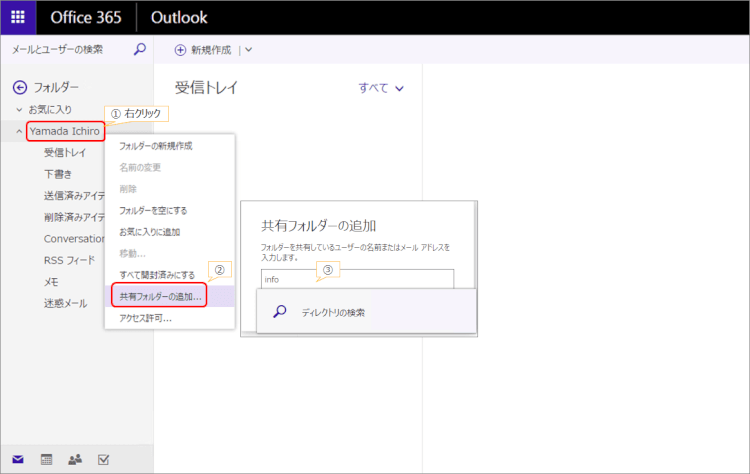Open the 受信トレイ folder in sidebar

pos(65,153)
